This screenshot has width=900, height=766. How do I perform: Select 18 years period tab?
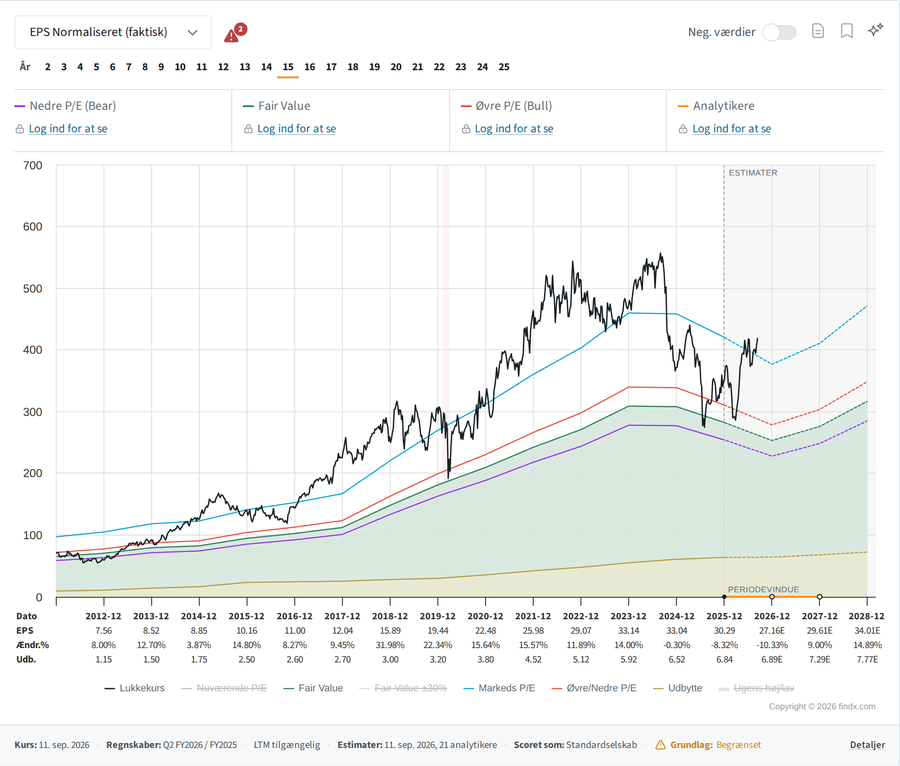point(353,67)
